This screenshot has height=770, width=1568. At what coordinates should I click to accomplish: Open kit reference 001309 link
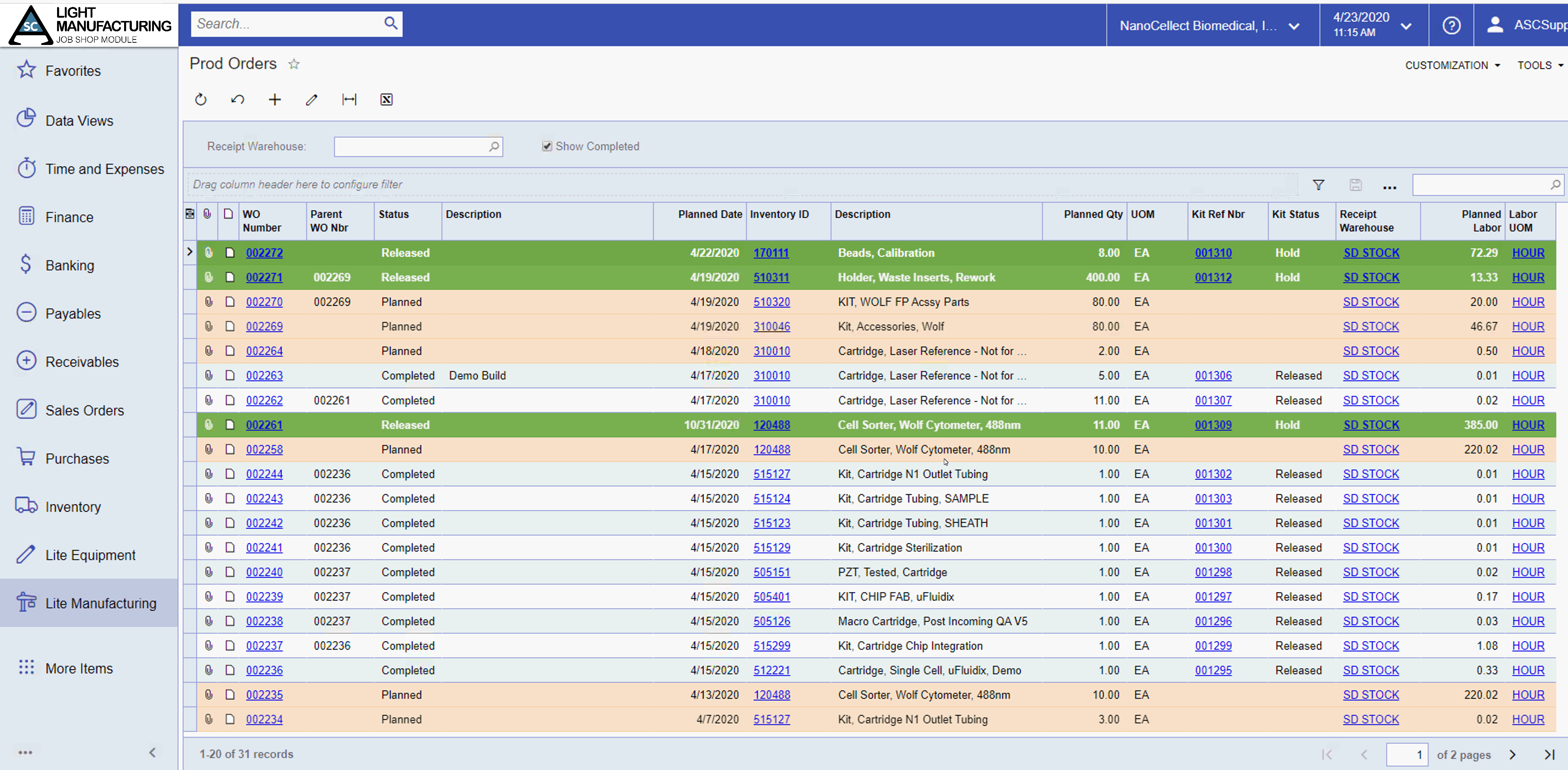(x=1213, y=424)
